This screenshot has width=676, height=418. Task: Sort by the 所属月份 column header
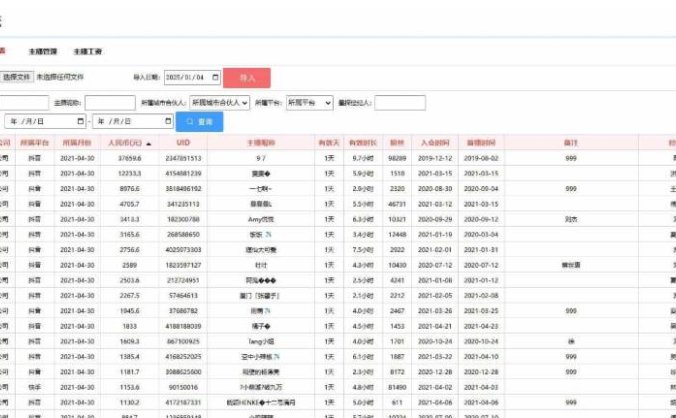(77, 143)
